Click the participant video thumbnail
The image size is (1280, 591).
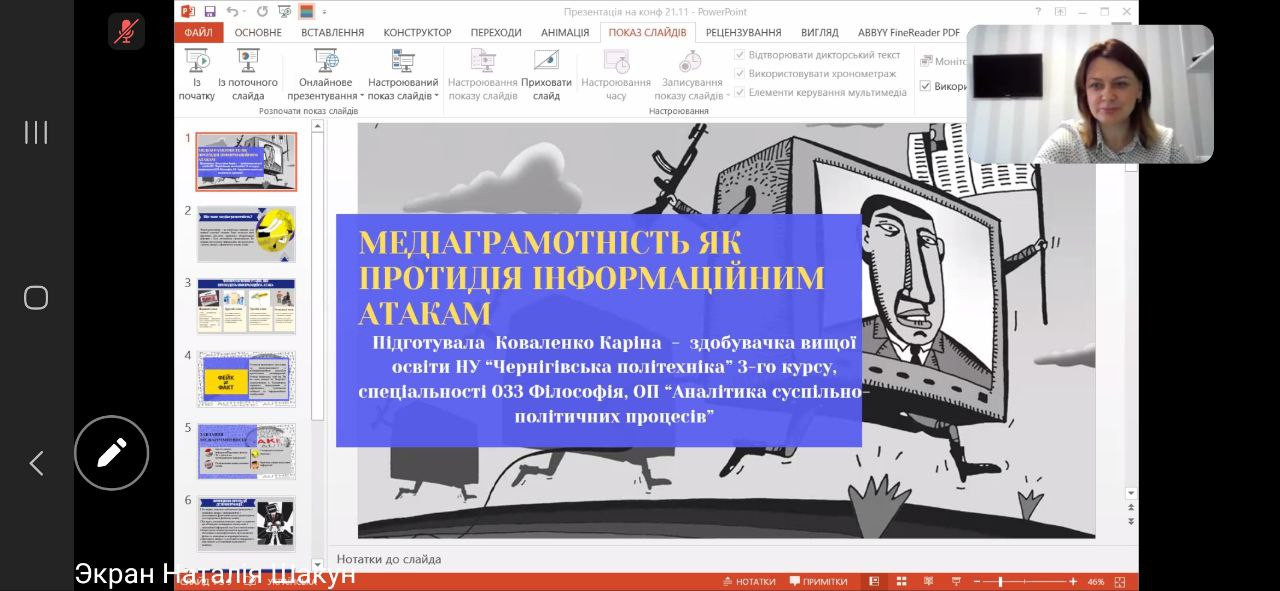click(x=1090, y=94)
